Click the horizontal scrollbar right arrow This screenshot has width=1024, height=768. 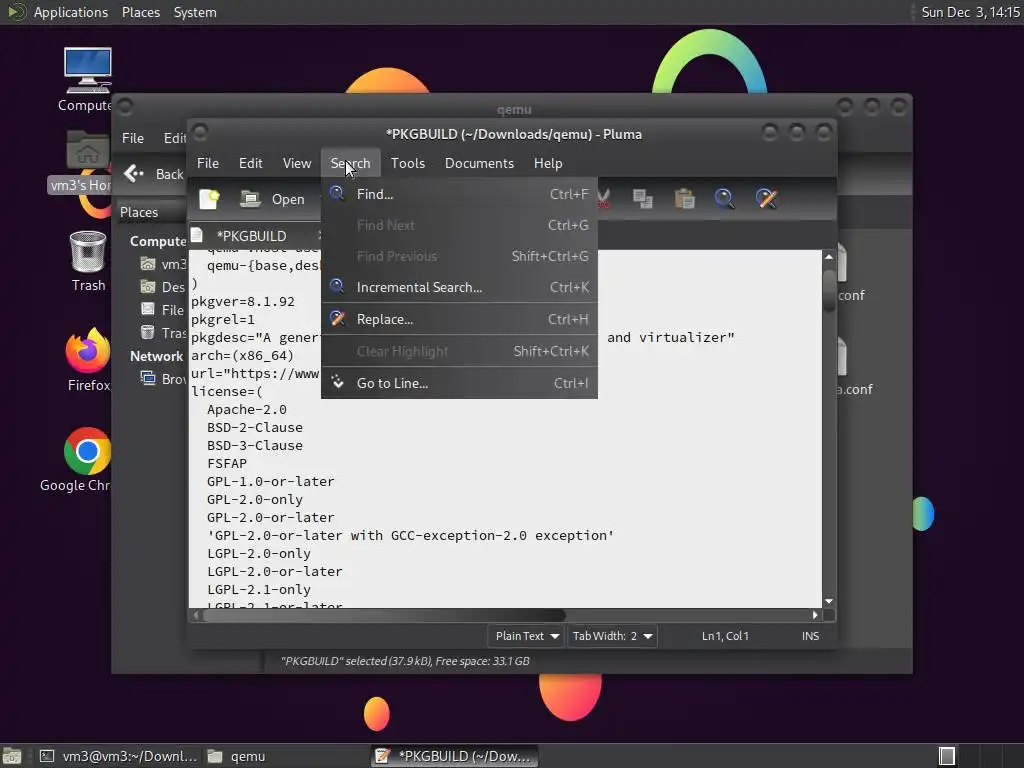click(x=815, y=615)
